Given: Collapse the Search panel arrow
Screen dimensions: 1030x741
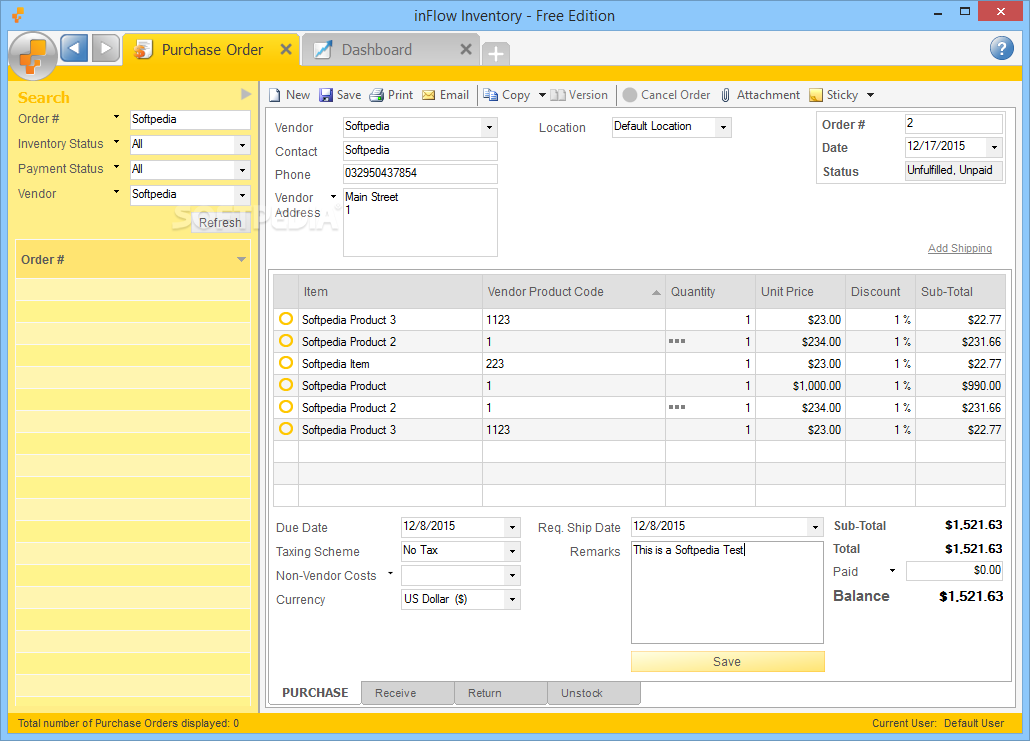Looking at the screenshot, I should tap(246, 94).
